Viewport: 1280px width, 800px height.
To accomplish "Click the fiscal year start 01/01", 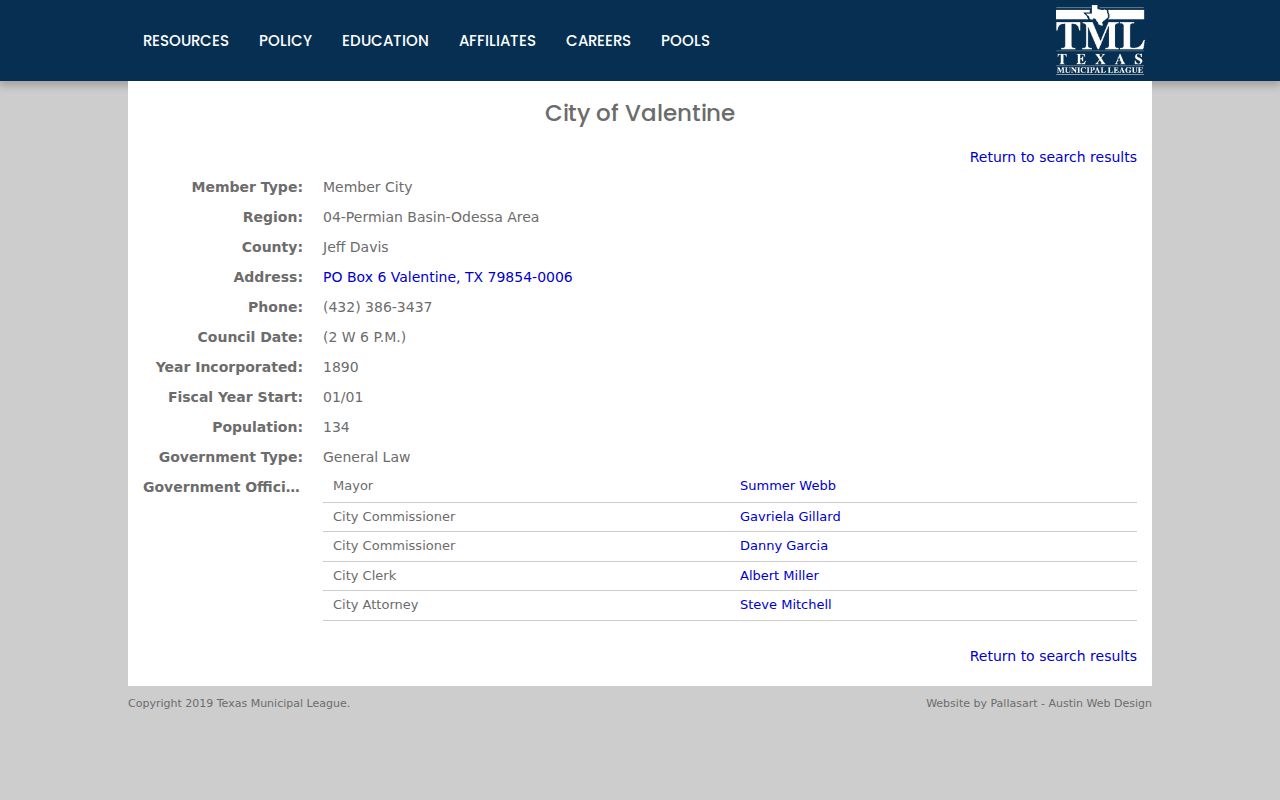I will (343, 397).
